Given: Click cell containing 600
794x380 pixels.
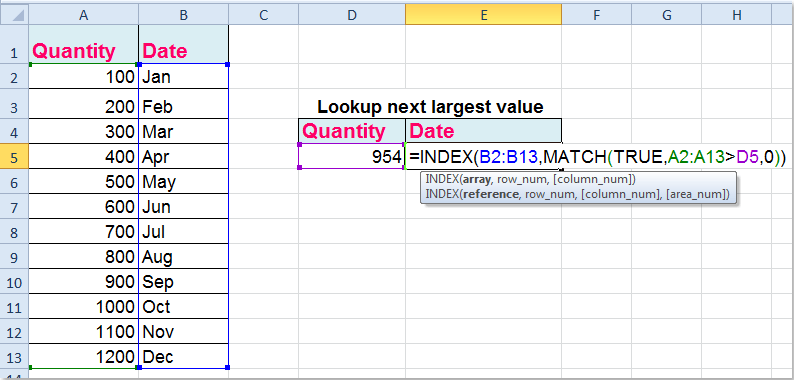Looking at the screenshot, I should coord(84,207).
